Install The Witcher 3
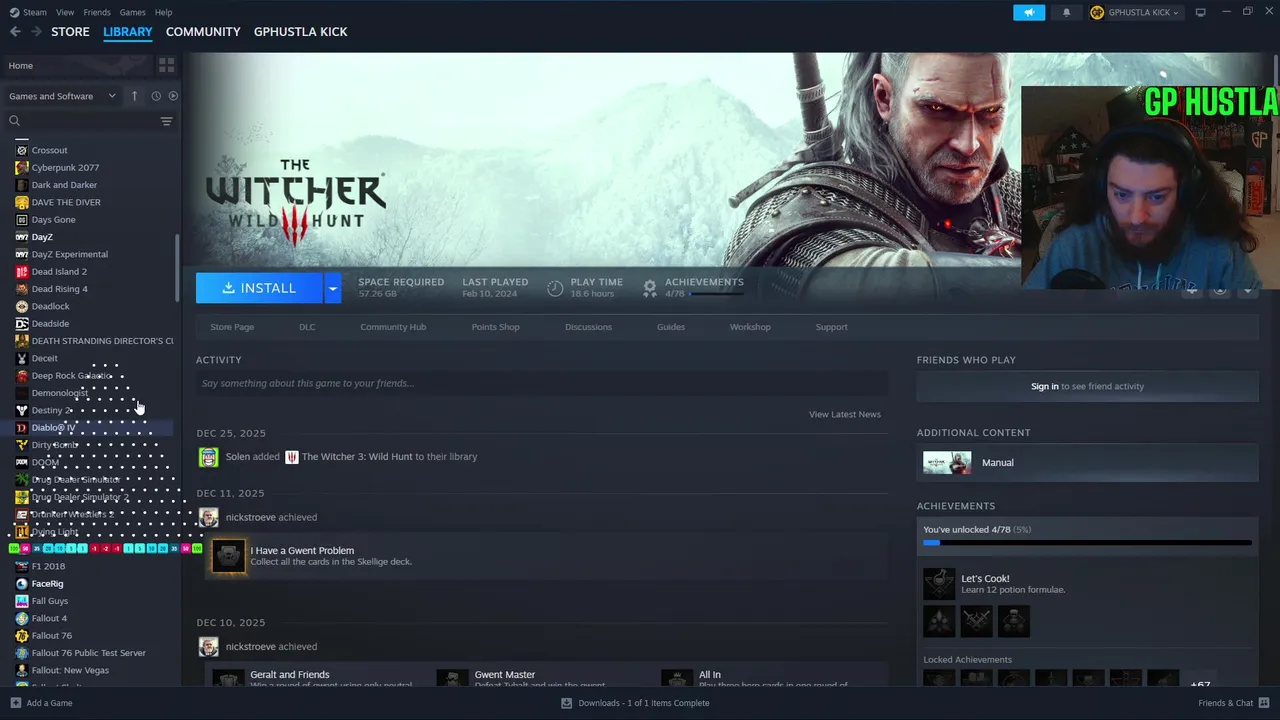 tap(259, 288)
